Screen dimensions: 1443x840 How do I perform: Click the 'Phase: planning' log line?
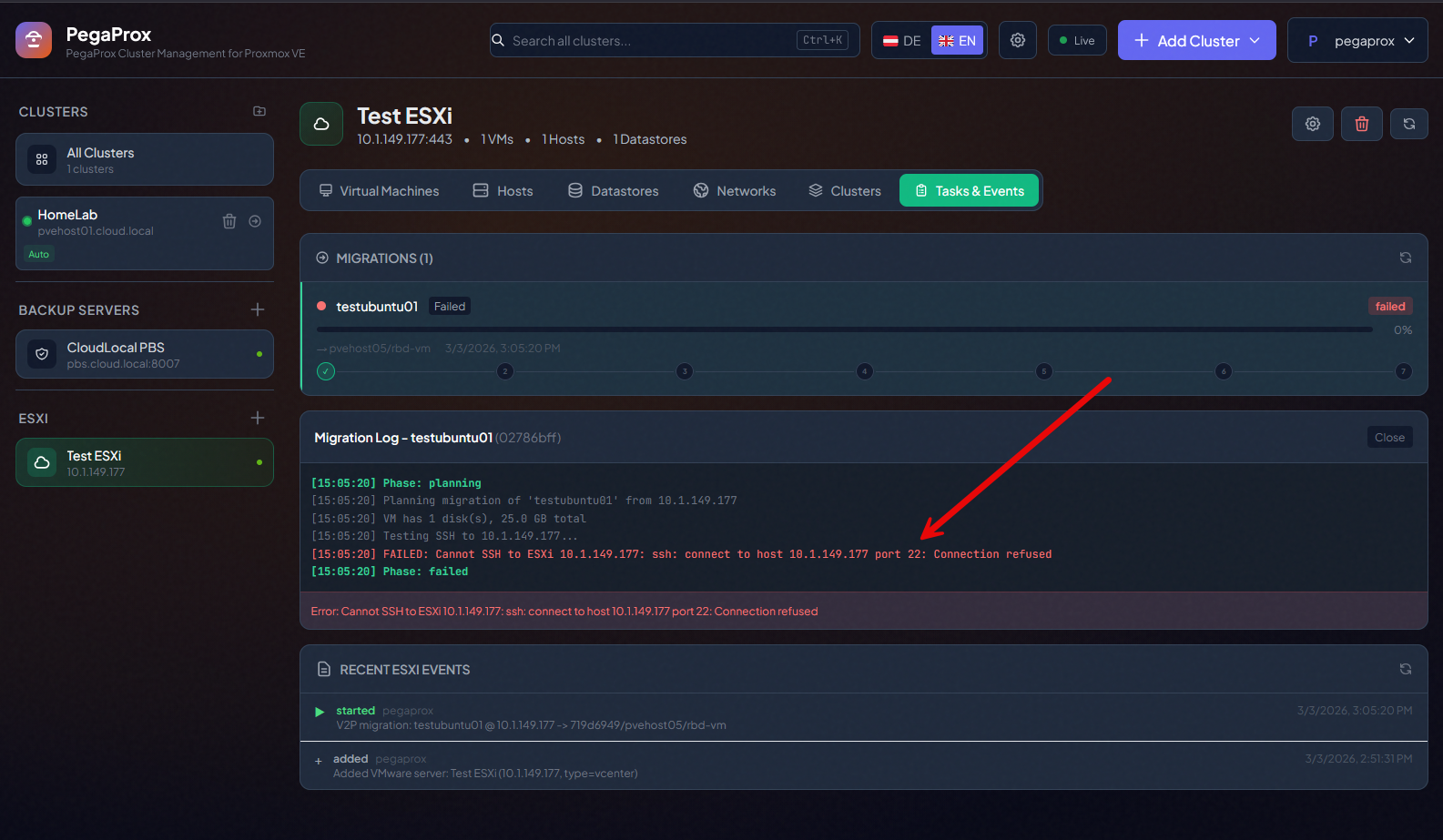tap(396, 483)
